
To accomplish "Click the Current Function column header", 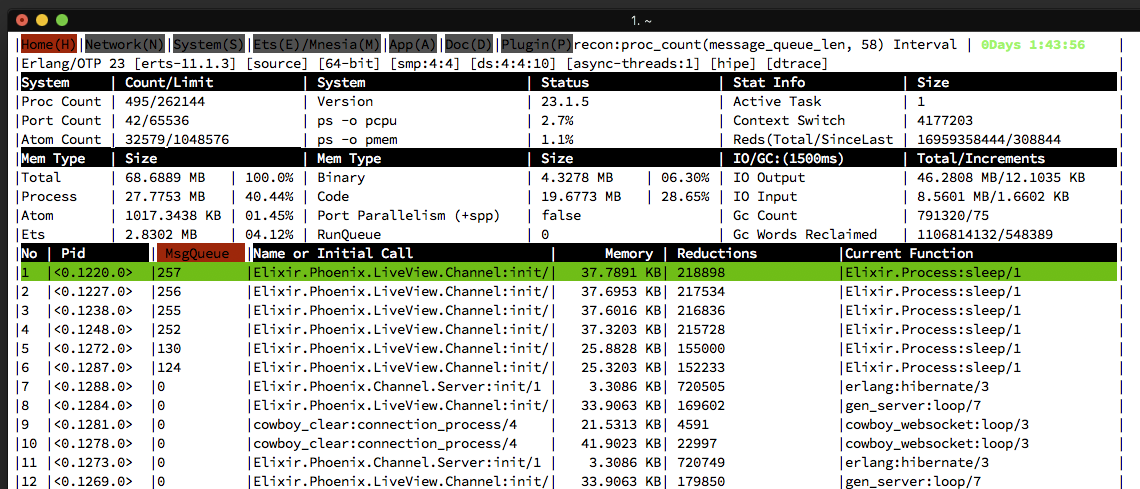I will point(909,254).
